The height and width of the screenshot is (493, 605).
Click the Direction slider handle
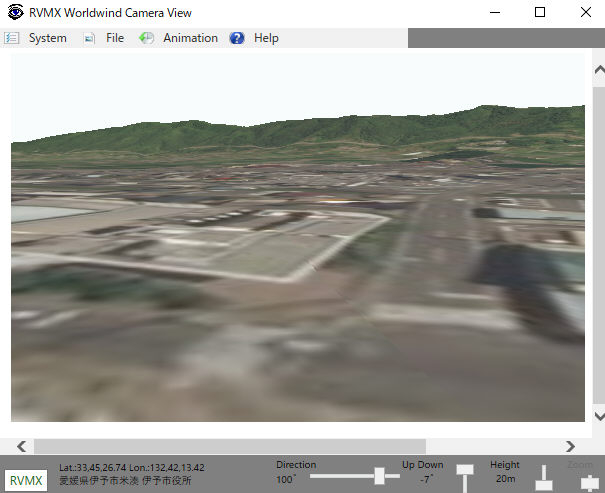click(379, 476)
